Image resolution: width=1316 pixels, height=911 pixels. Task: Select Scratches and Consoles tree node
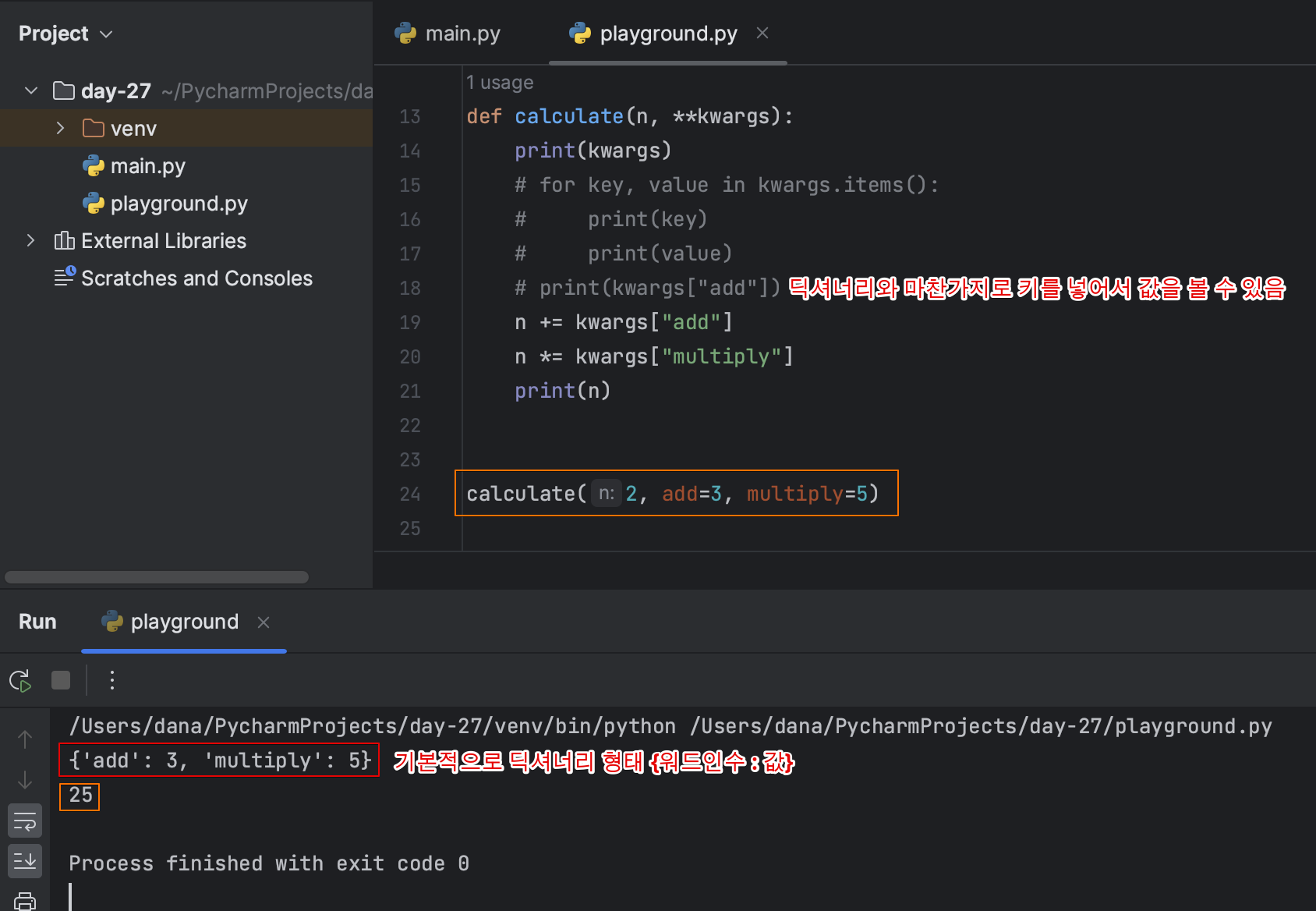click(186, 278)
